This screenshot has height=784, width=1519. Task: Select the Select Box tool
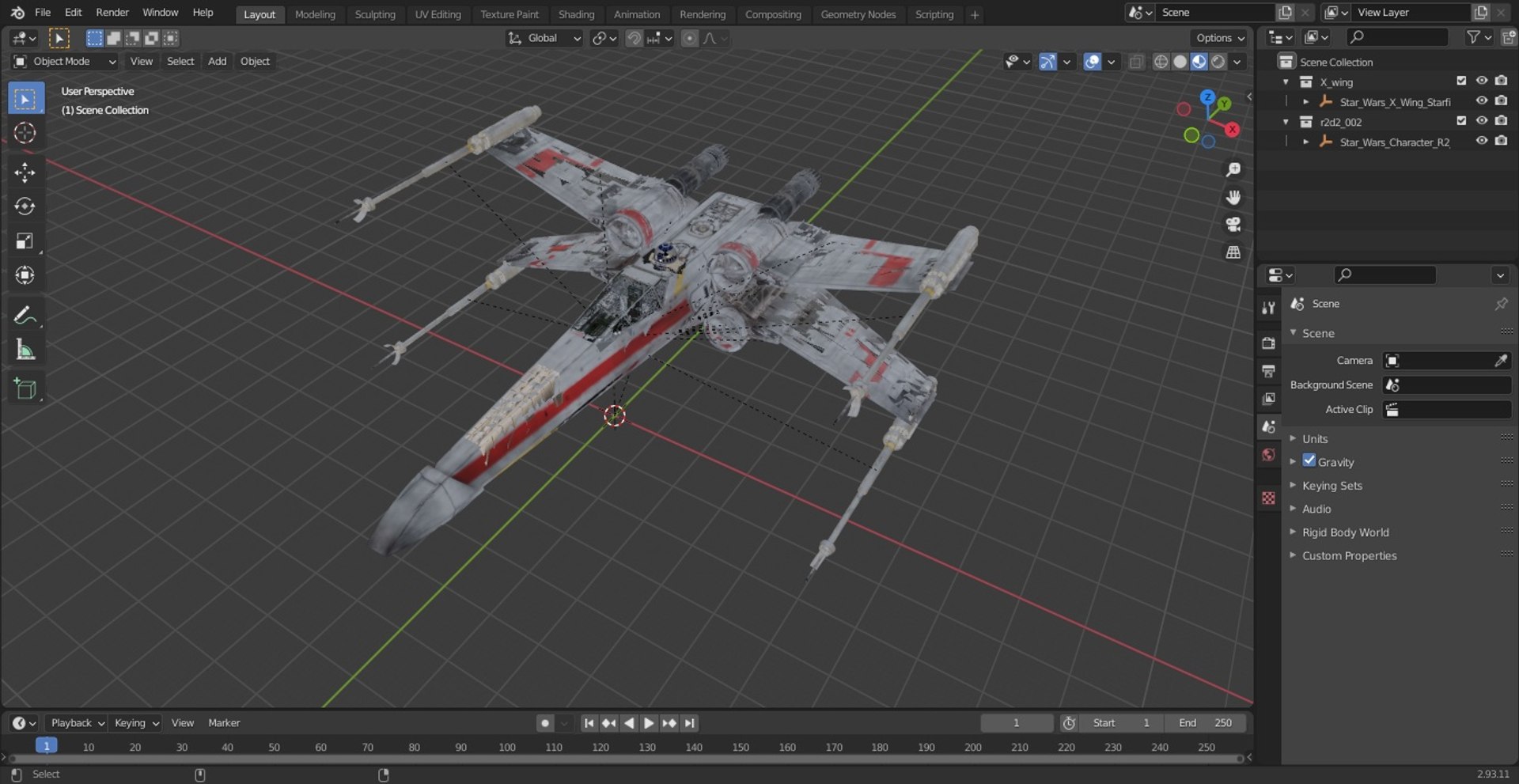pyautogui.click(x=25, y=99)
